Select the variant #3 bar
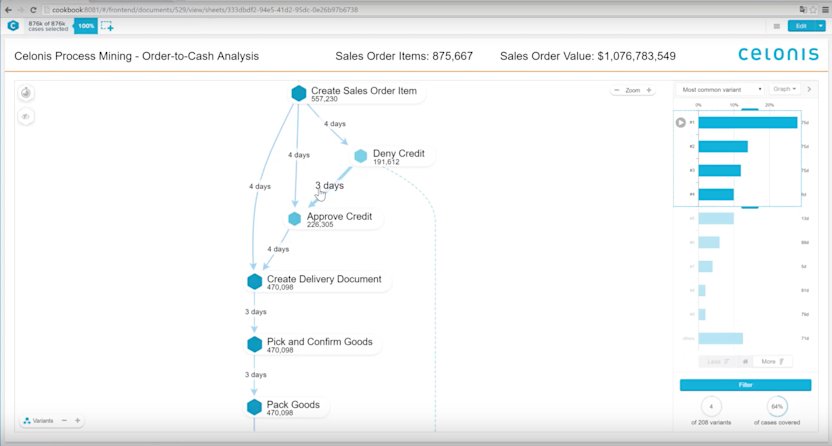Viewport: 832px width, 446px height. tap(720, 170)
